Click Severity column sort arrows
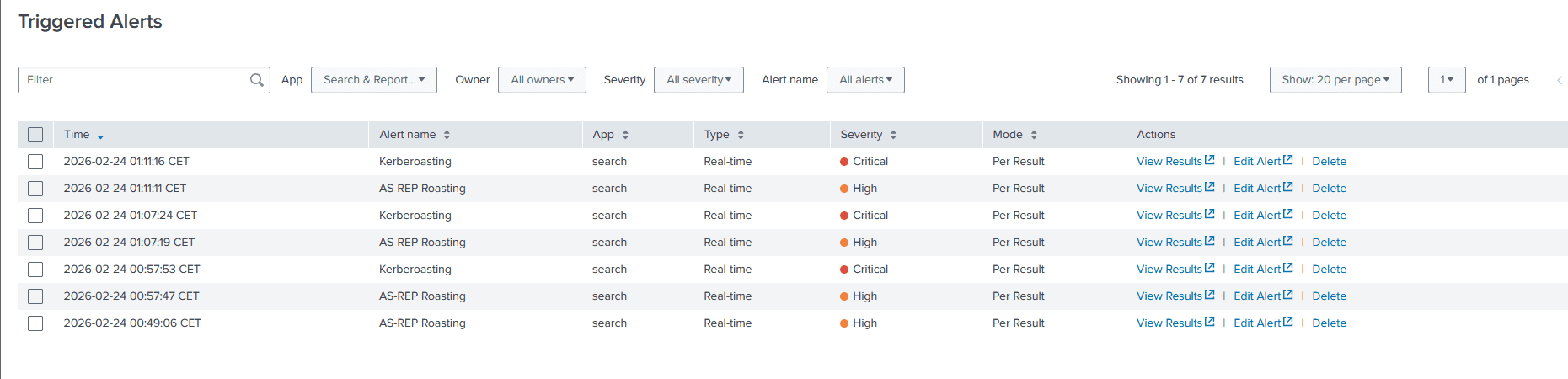1568x379 pixels. [x=893, y=135]
